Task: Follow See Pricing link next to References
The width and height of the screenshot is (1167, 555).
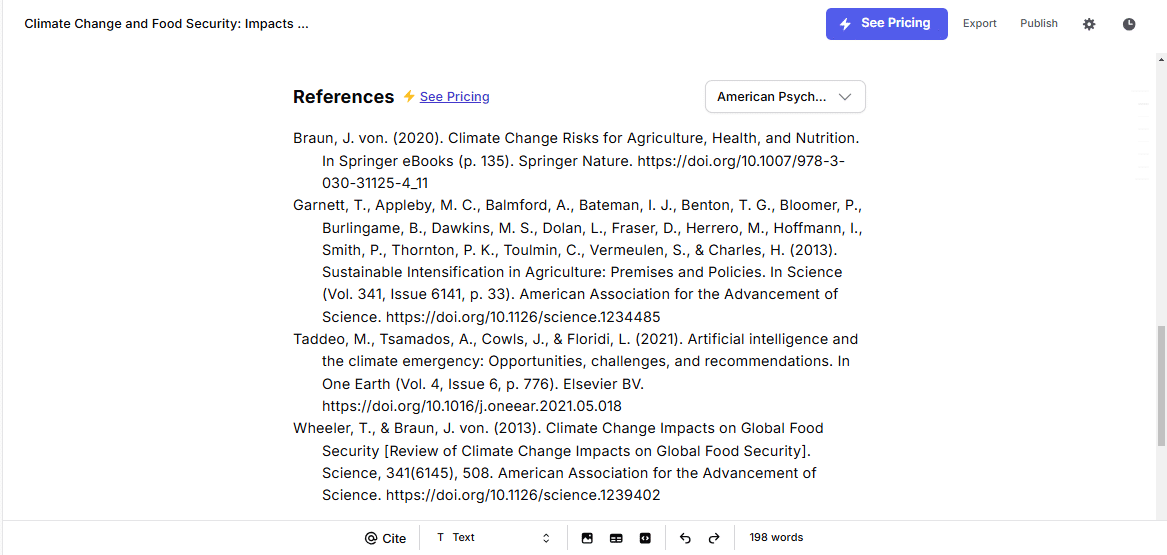Action: (x=455, y=96)
